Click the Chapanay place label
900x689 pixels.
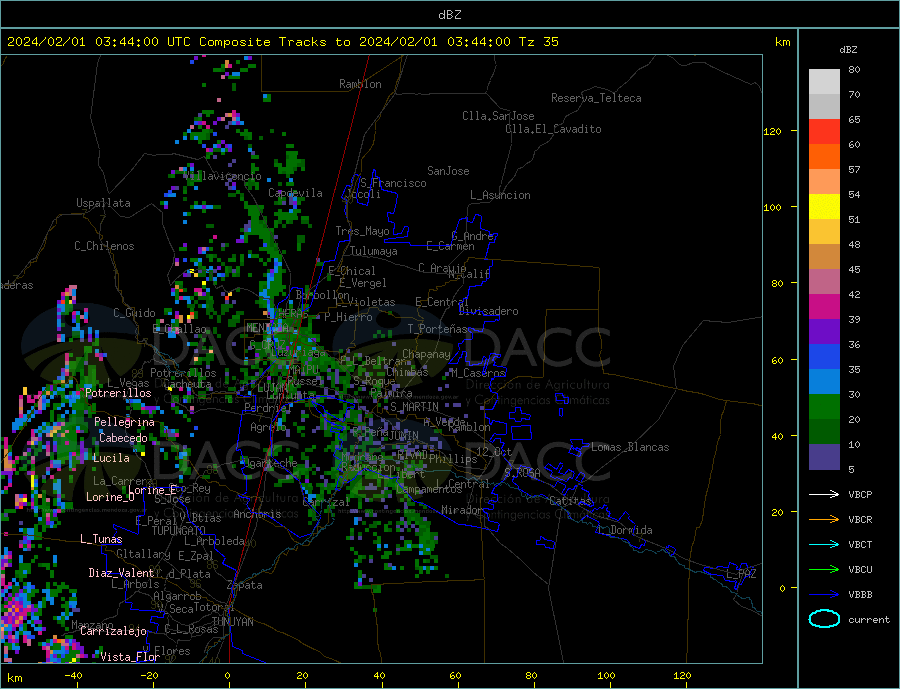tap(426, 354)
